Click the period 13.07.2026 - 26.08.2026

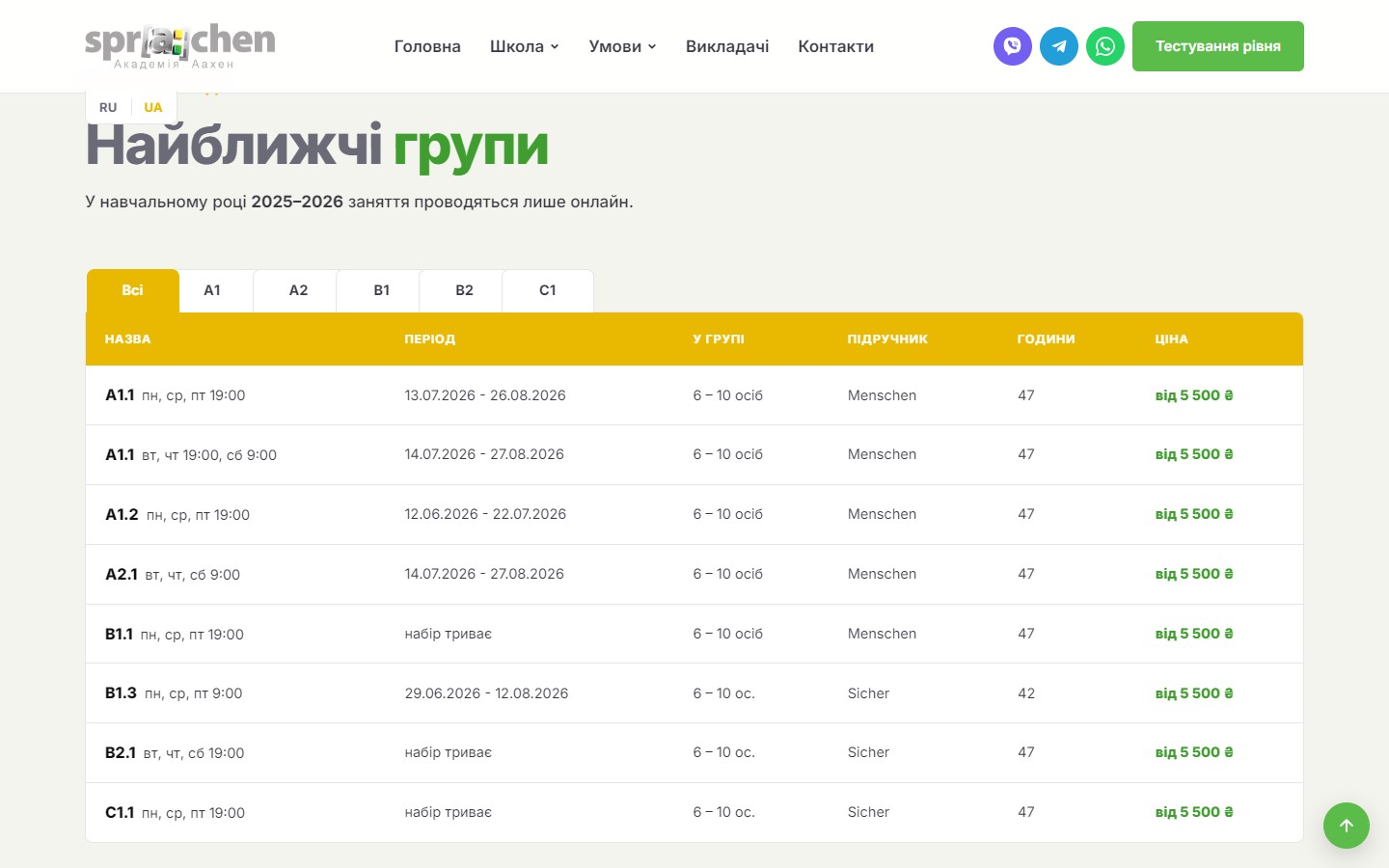(485, 395)
